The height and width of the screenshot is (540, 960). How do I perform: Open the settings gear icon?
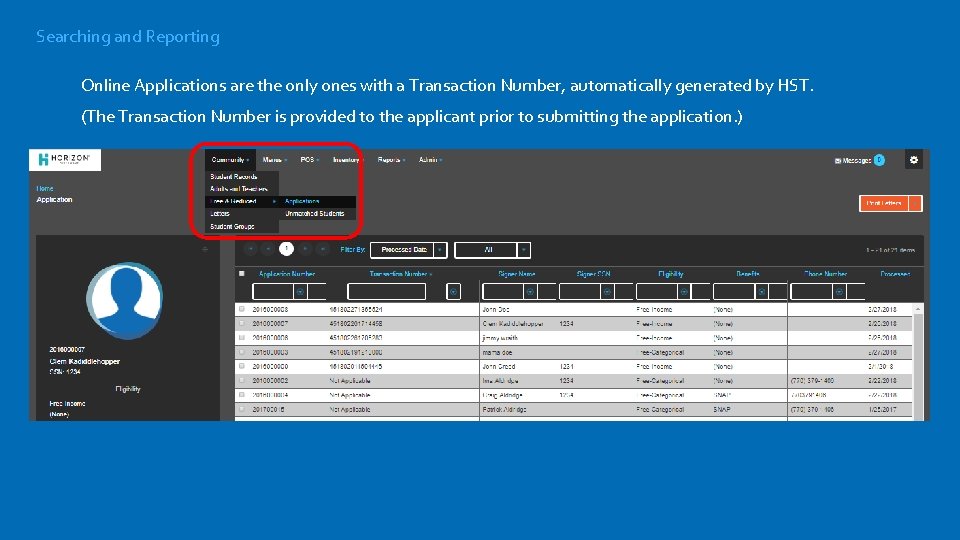tap(913, 160)
